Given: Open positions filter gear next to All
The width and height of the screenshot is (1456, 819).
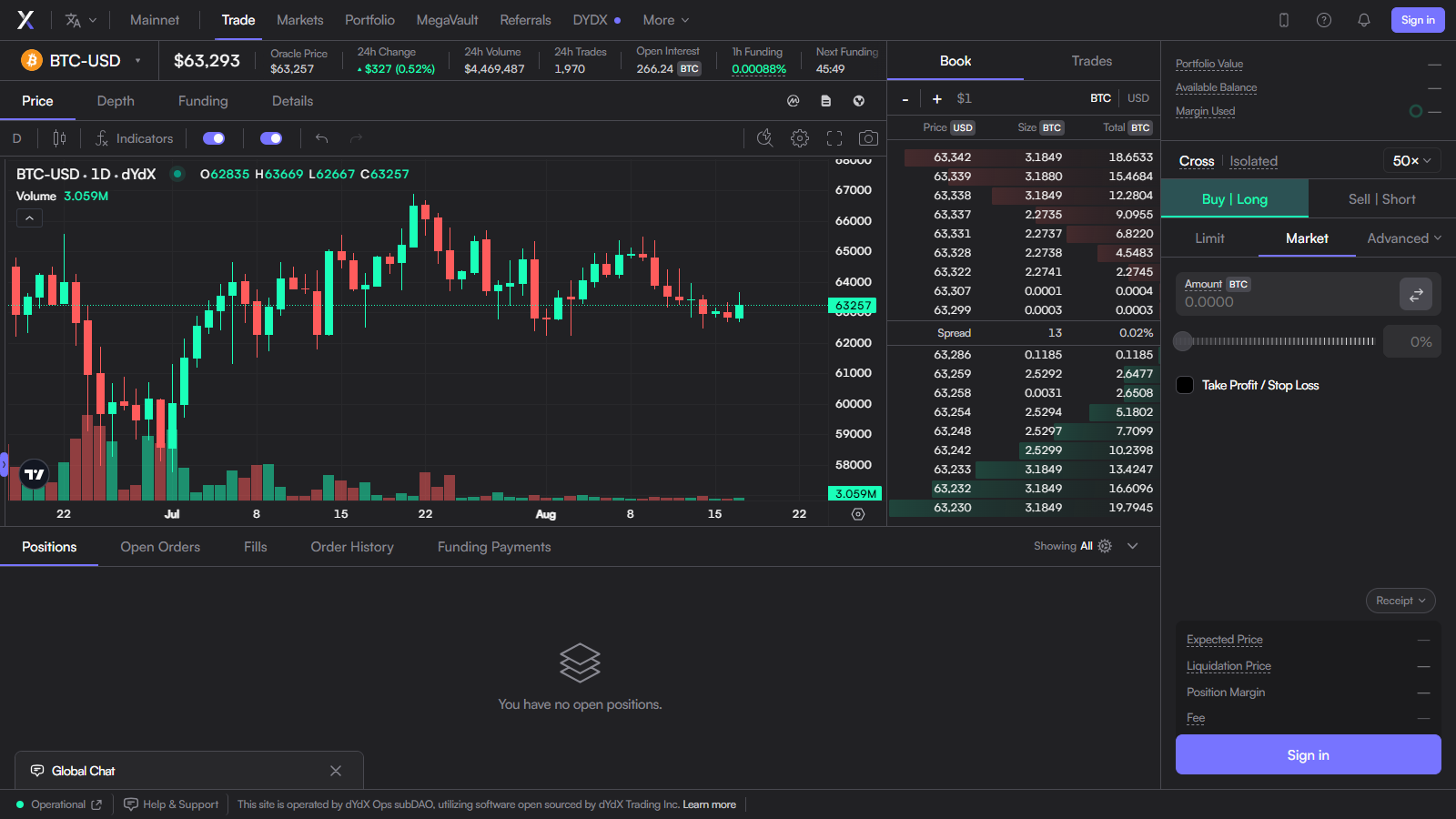Looking at the screenshot, I should pyautogui.click(x=1105, y=546).
